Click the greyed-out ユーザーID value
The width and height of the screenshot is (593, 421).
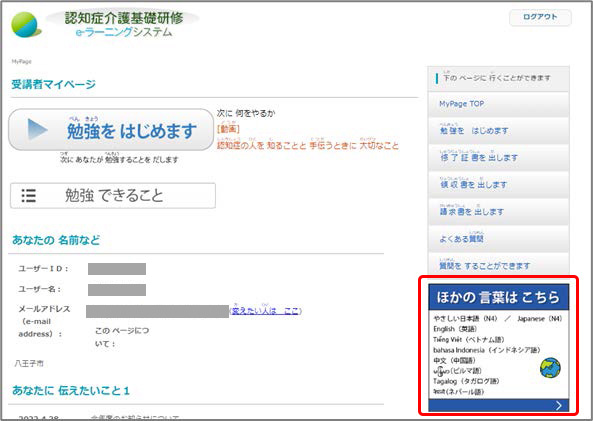[x=117, y=269]
